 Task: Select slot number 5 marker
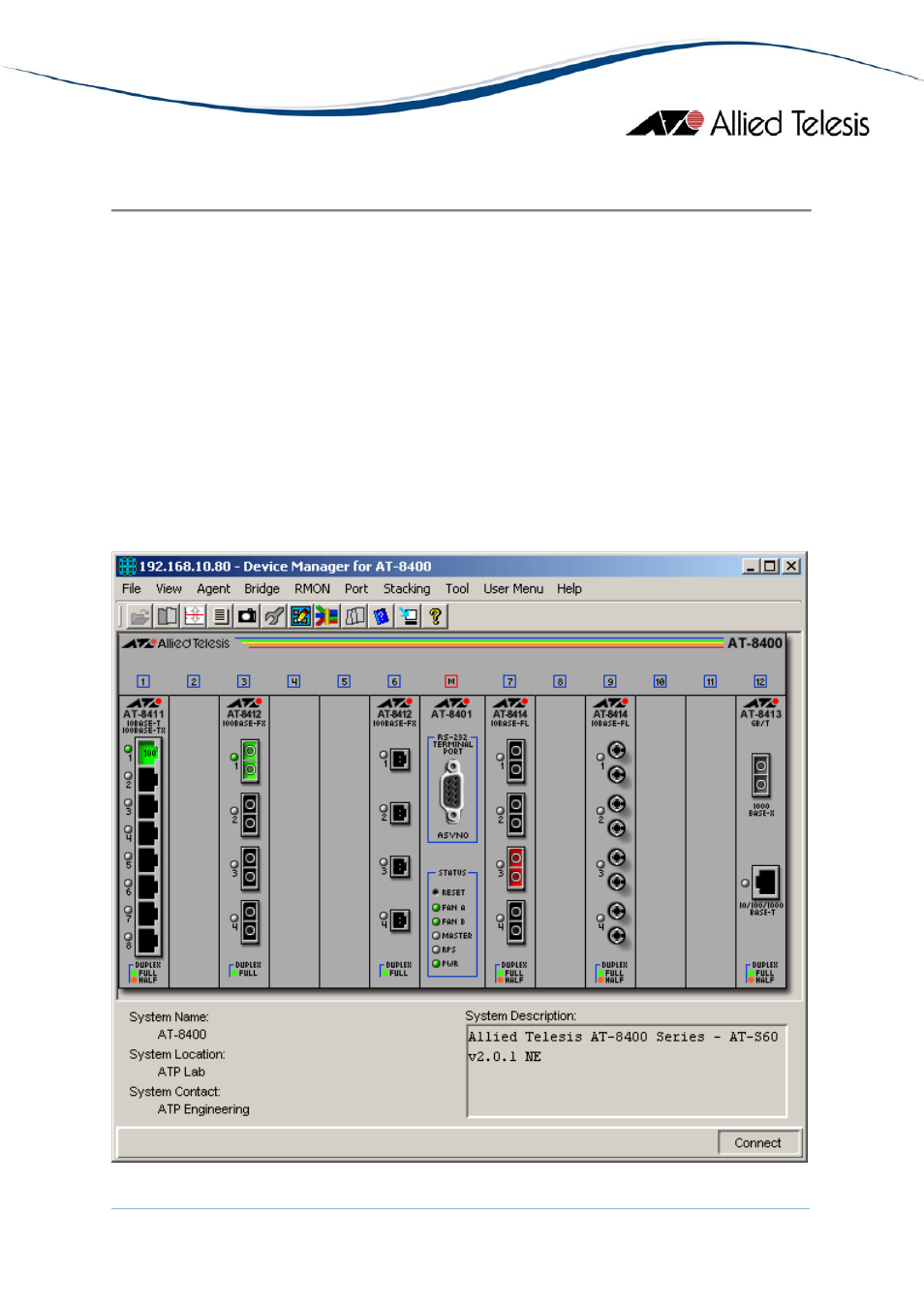pos(344,681)
